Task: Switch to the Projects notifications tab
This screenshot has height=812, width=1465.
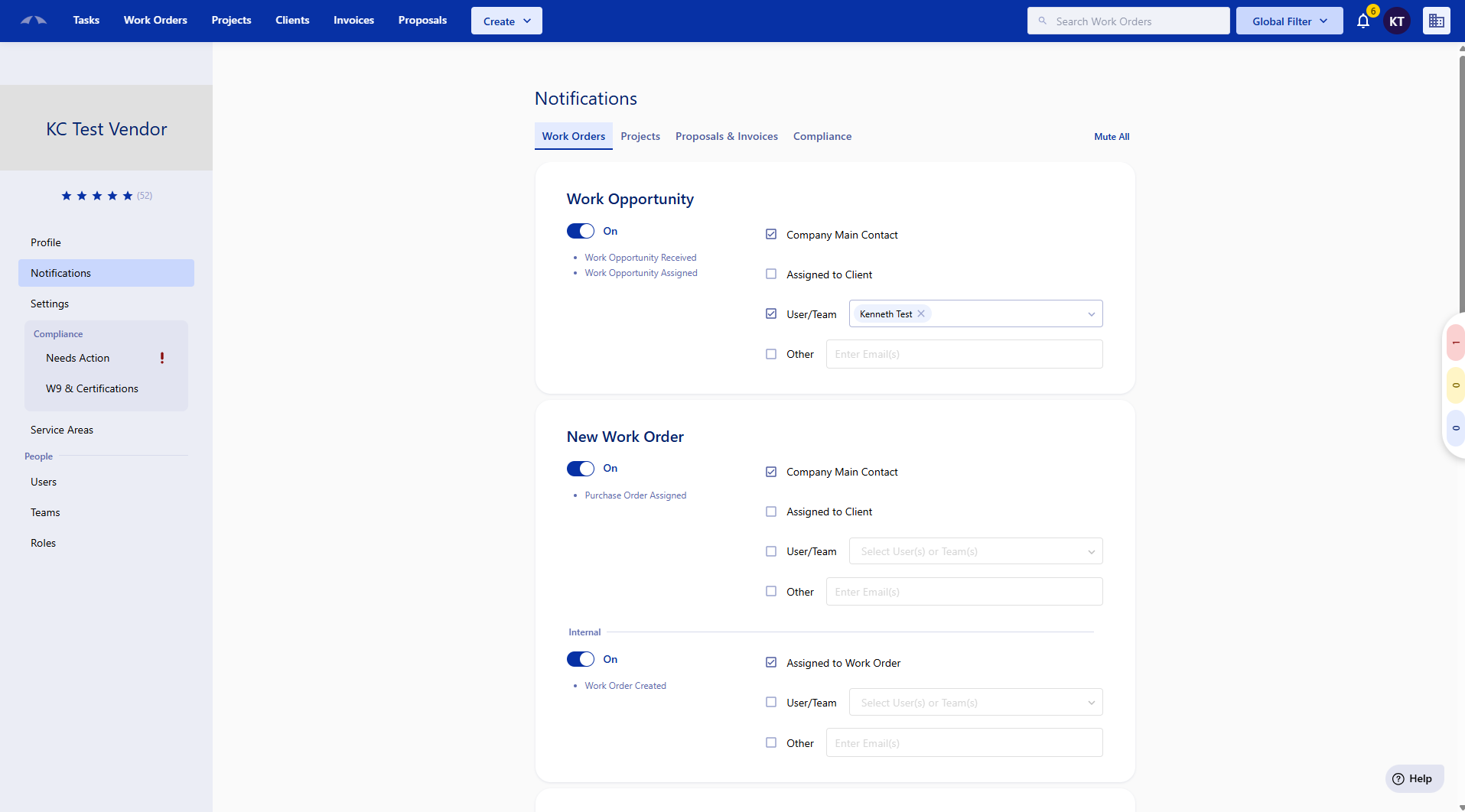Action: (640, 136)
